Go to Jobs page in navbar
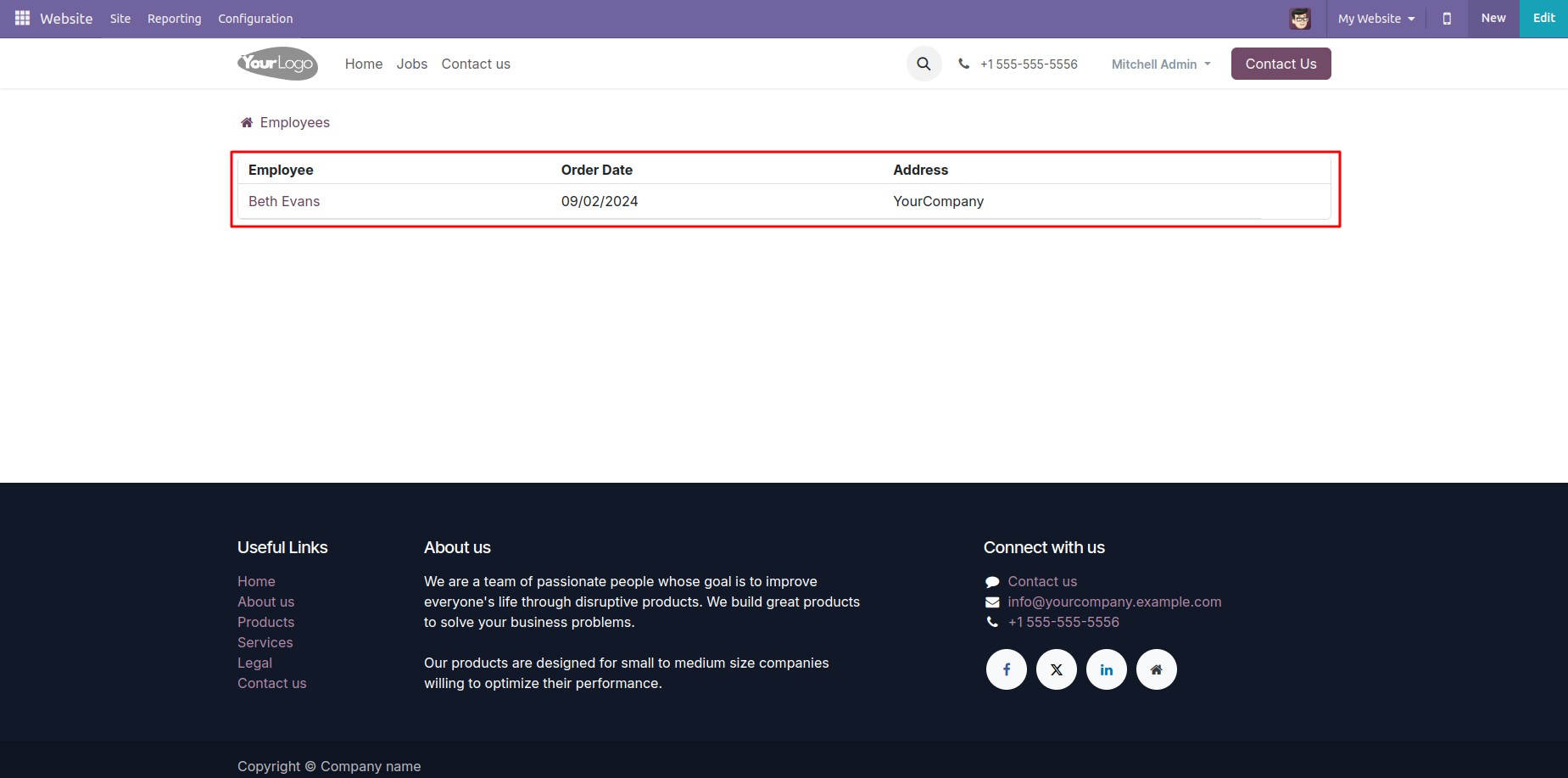 (411, 64)
